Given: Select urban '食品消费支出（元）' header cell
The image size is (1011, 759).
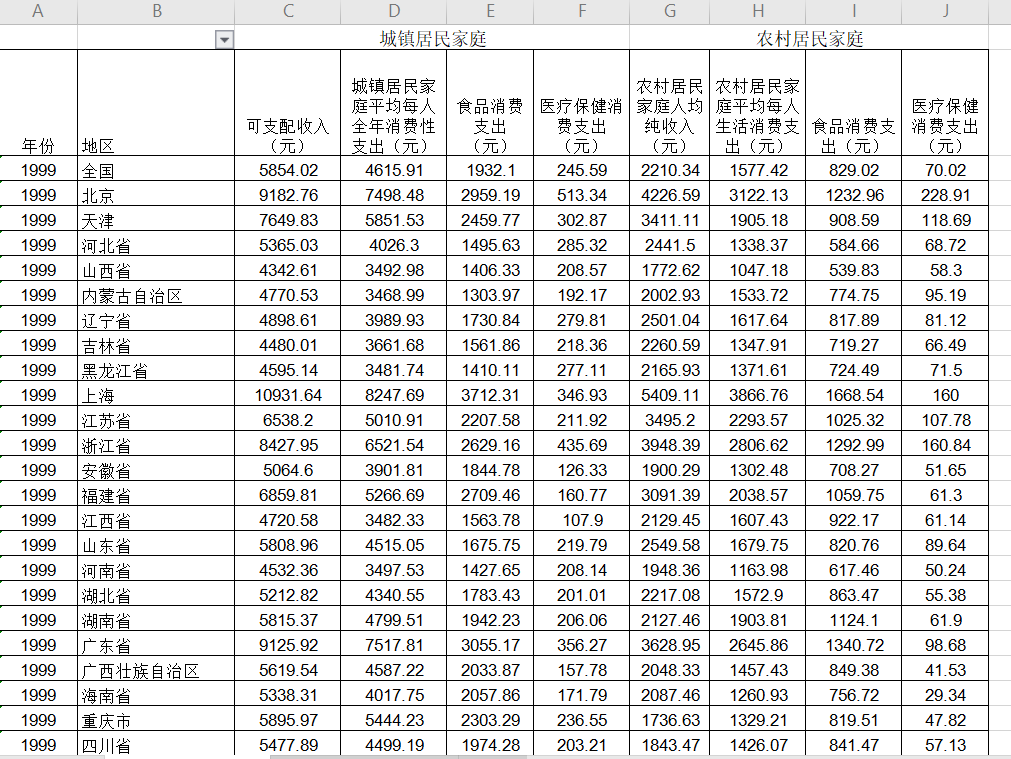Looking at the screenshot, I should pyautogui.click(x=490, y=103).
